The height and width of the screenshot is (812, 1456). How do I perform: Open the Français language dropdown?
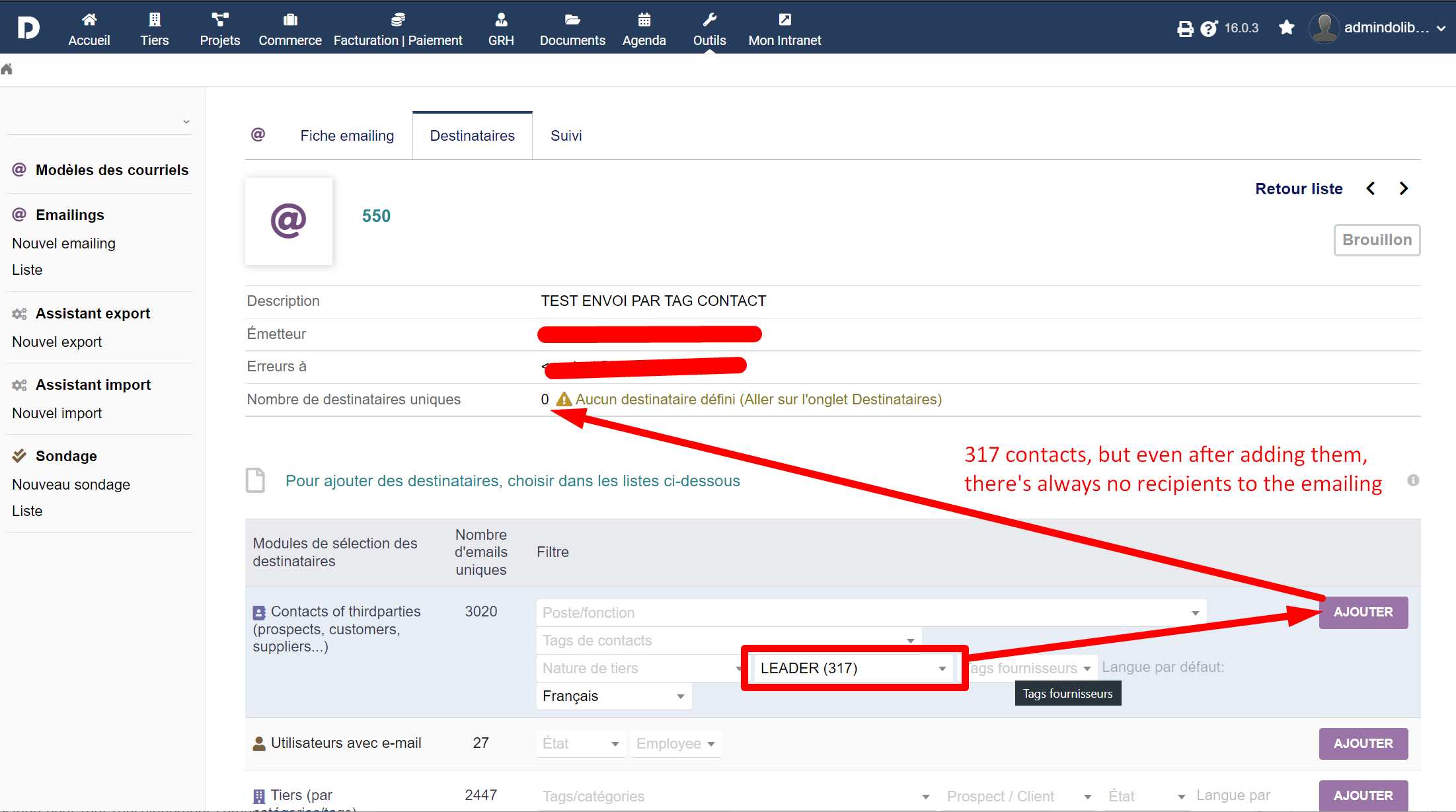coord(679,696)
